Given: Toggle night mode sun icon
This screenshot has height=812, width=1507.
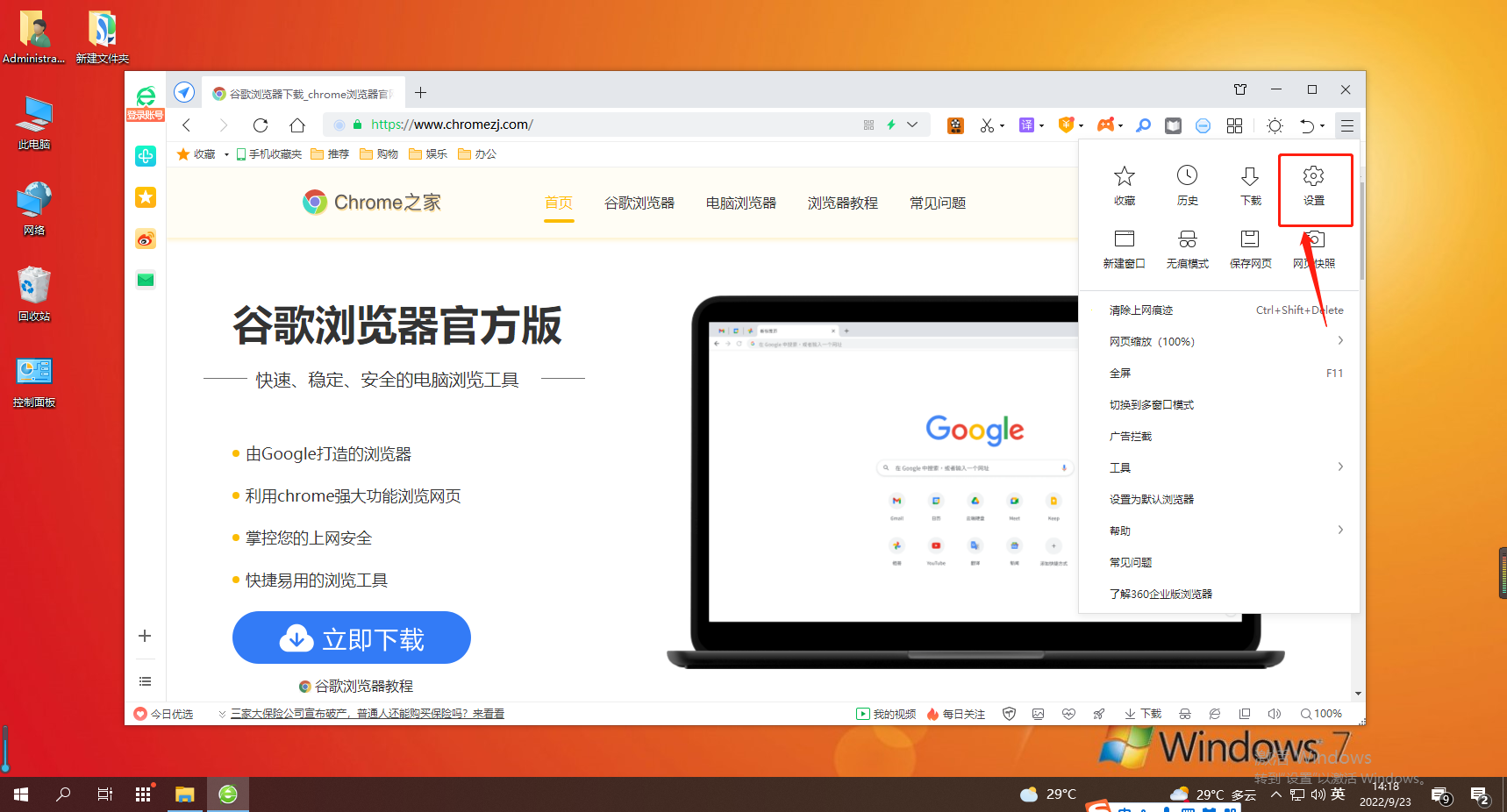Looking at the screenshot, I should pyautogui.click(x=1275, y=125).
